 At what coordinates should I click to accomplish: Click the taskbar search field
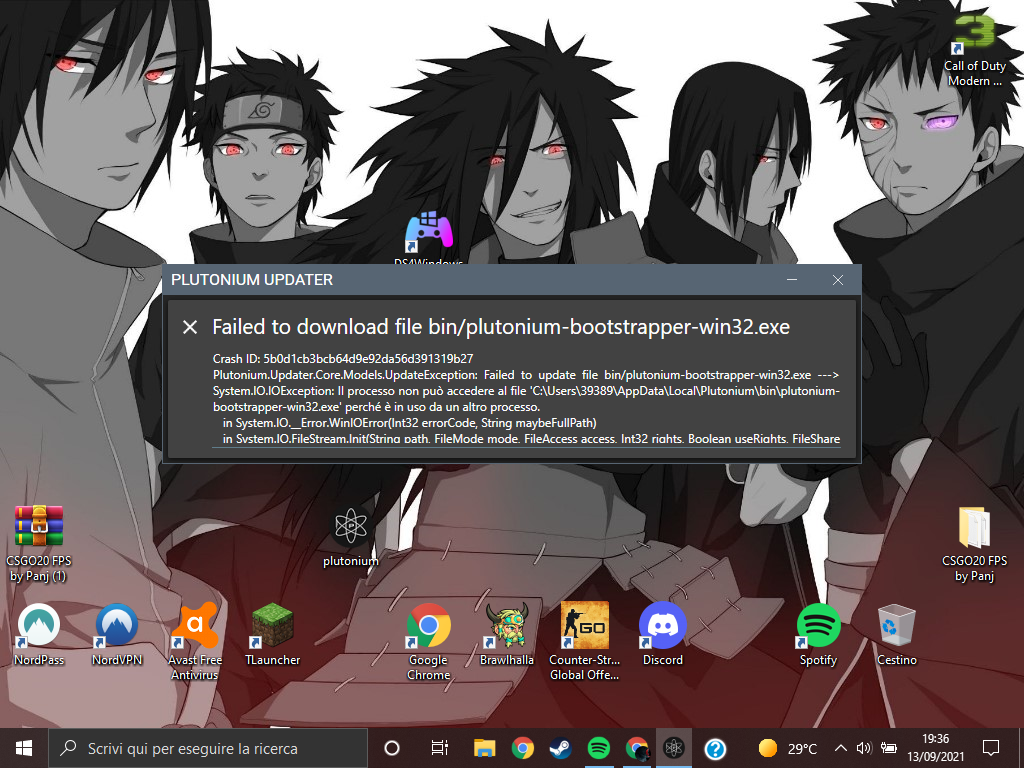(208, 748)
